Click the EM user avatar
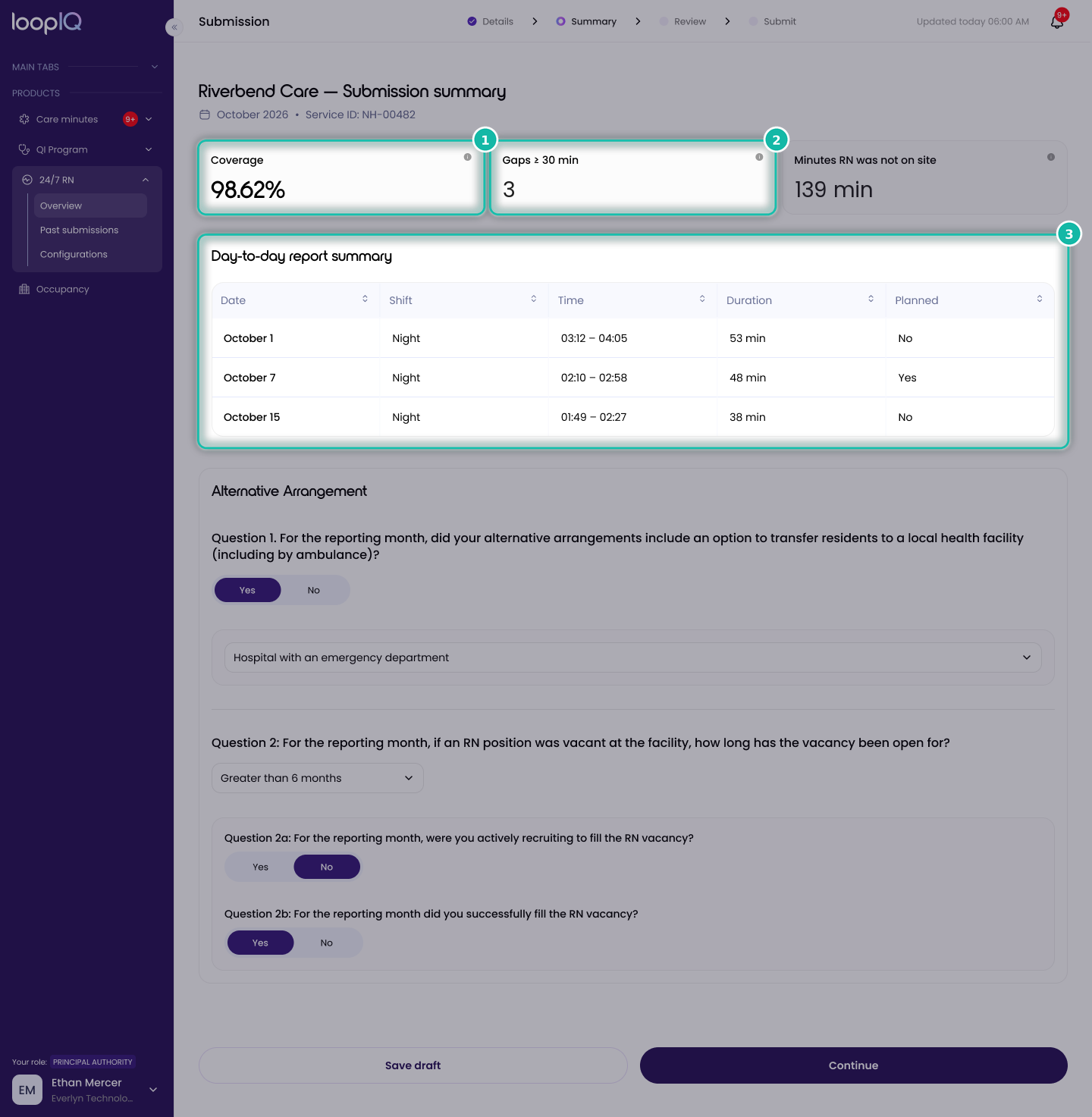Screen dimensions: 1092x1117 [27, 1090]
